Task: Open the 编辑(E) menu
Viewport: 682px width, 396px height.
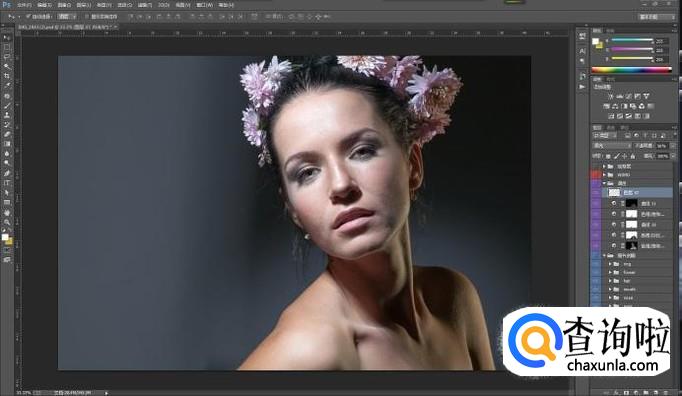Action: click(44, 5)
